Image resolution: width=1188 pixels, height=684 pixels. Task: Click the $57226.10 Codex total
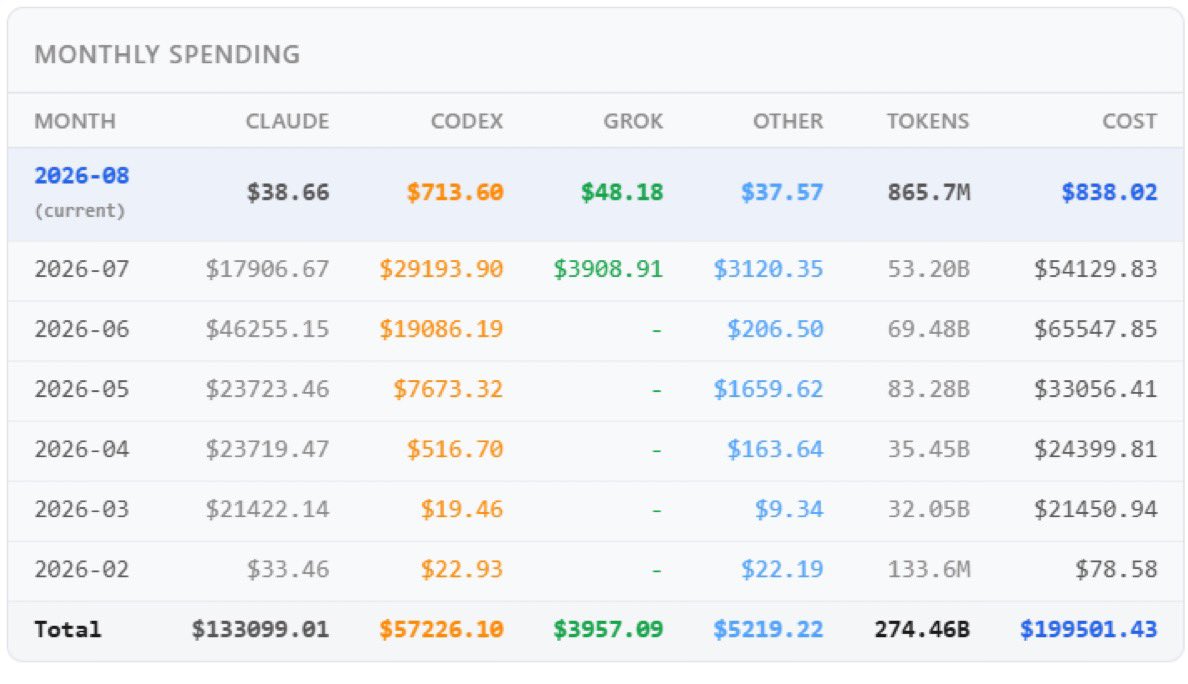[441, 629]
